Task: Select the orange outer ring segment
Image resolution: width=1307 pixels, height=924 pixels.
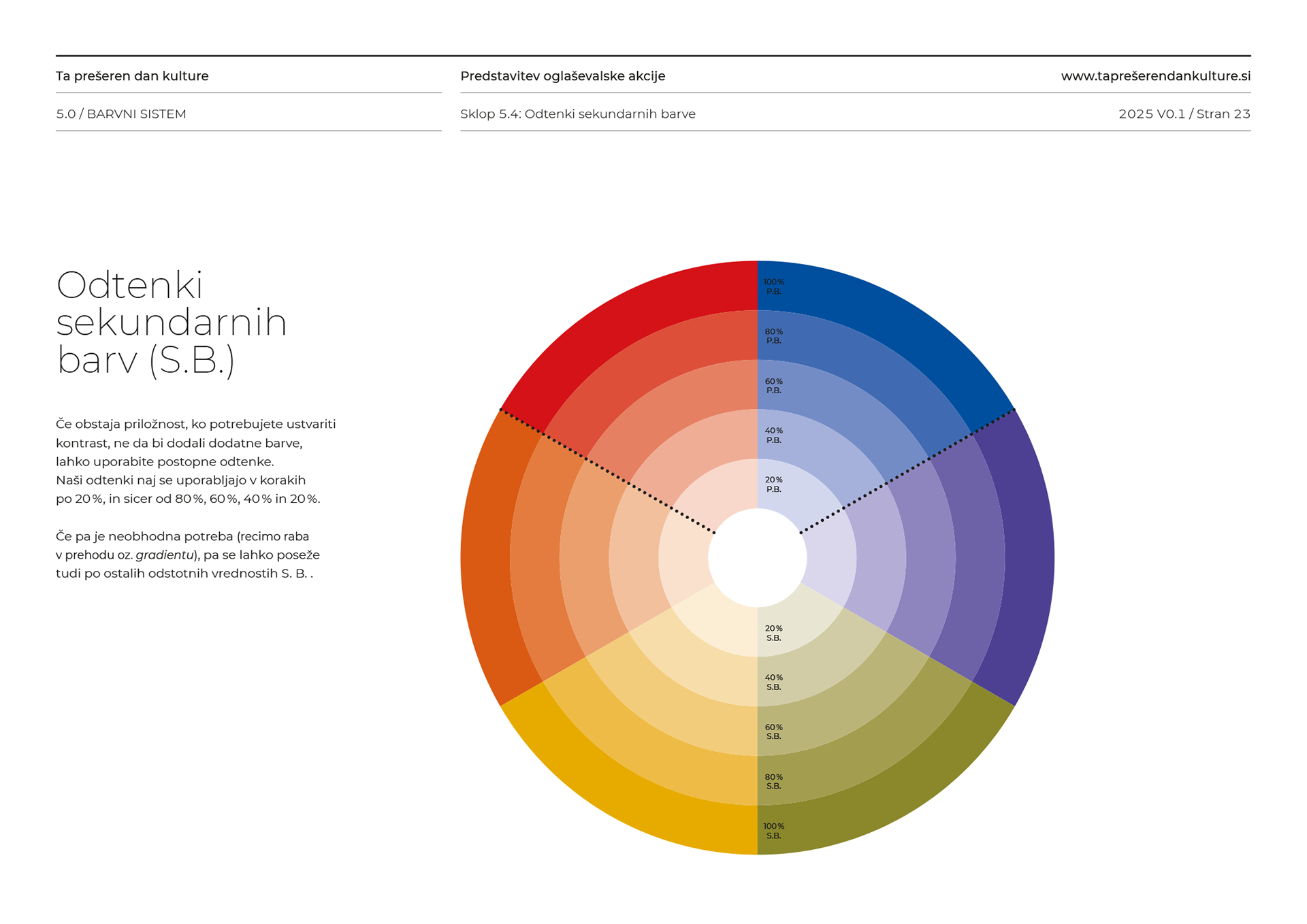Action: [x=487, y=558]
